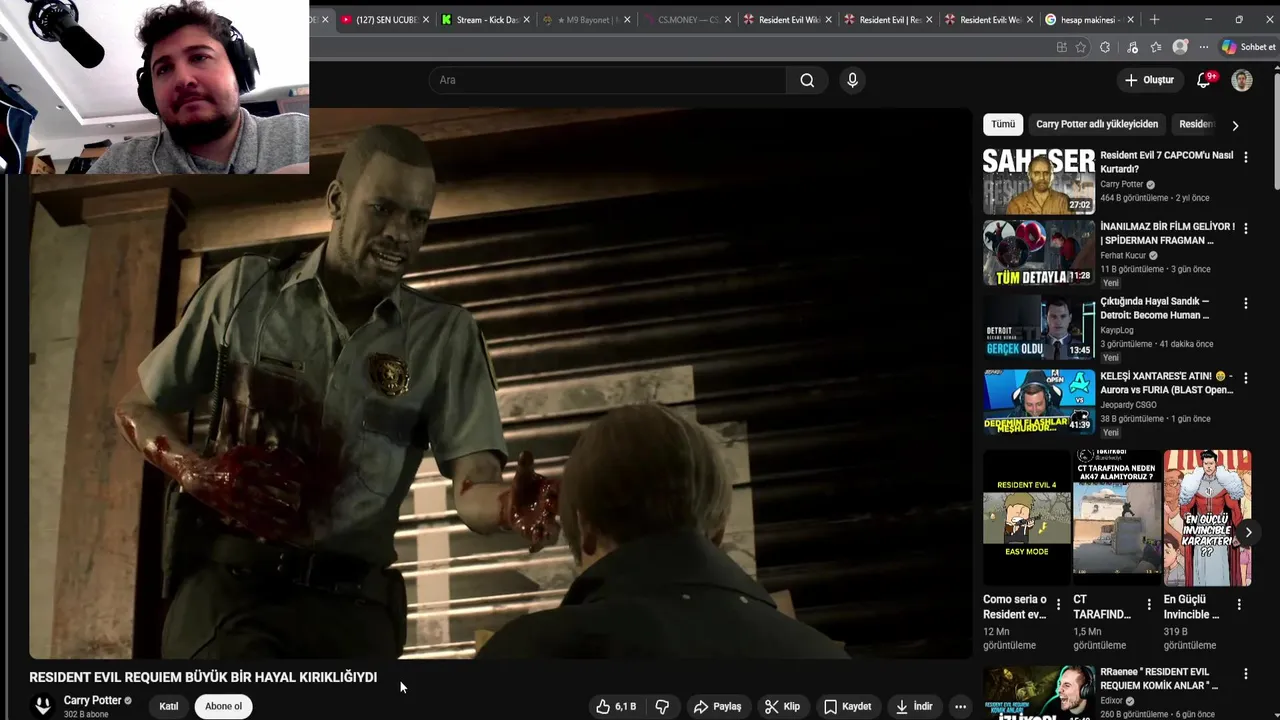
Task: Click the Kaydet save button
Action: (848, 706)
